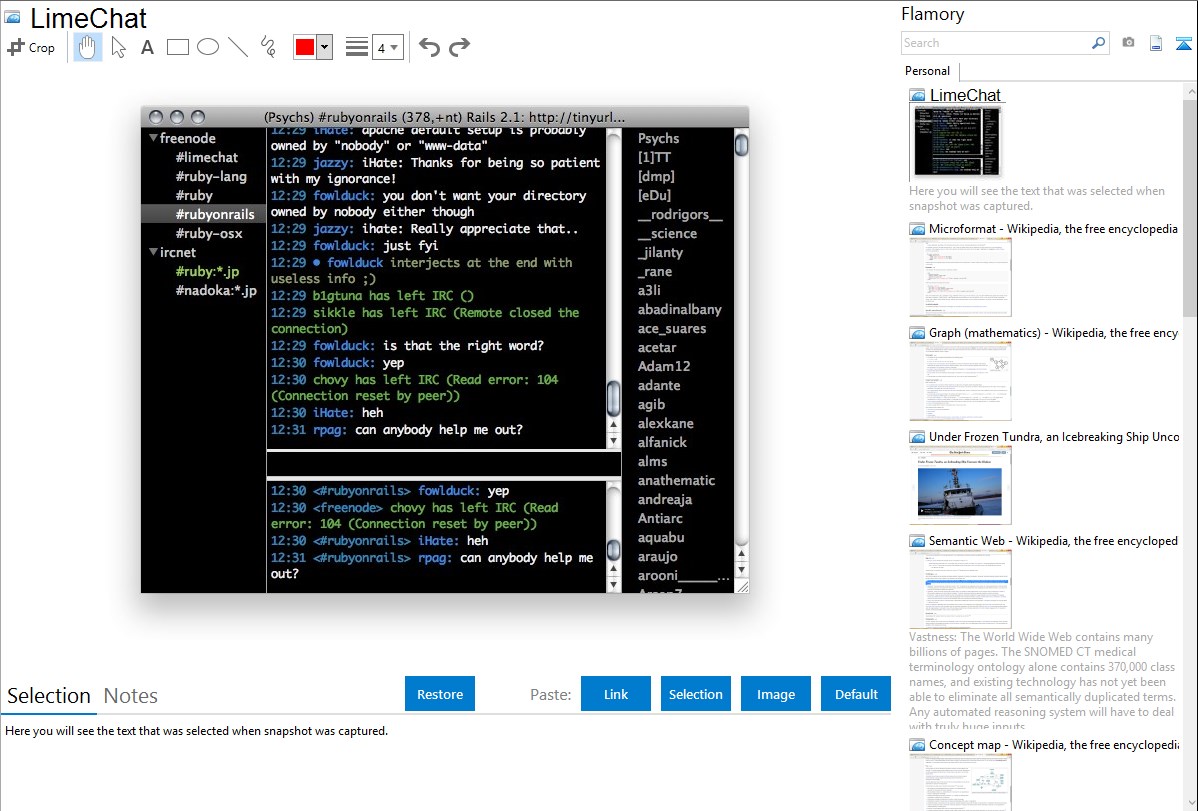Paste as Image

pyautogui.click(x=776, y=694)
